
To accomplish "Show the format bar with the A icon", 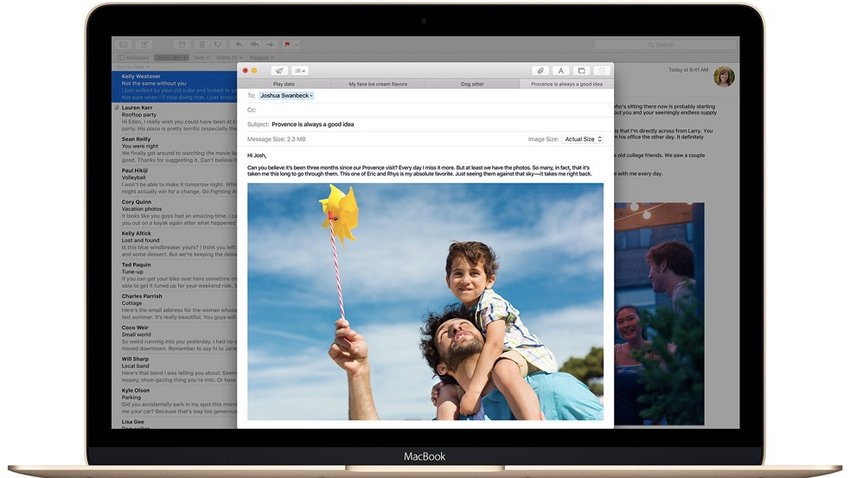I will pyautogui.click(x=561, y=70).
